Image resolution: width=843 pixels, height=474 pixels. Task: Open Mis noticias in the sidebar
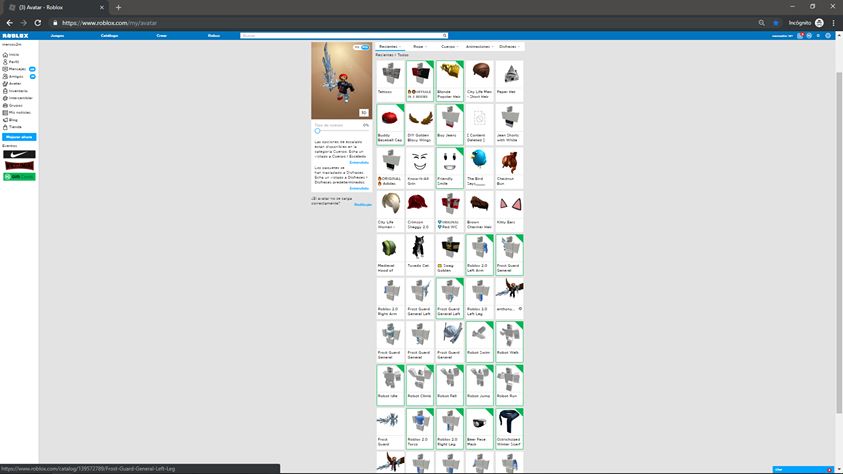17,112
